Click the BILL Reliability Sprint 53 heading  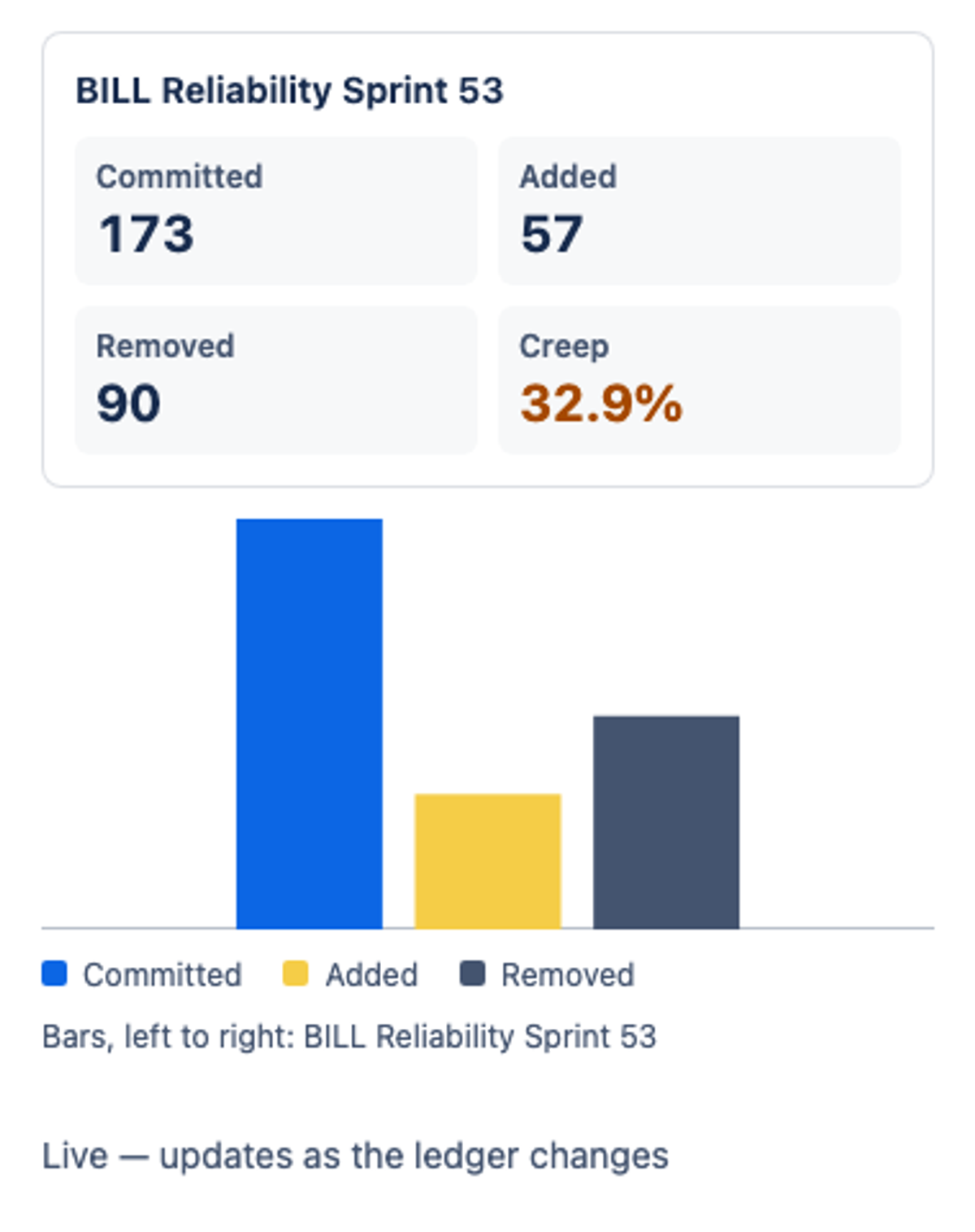point(289,90)
